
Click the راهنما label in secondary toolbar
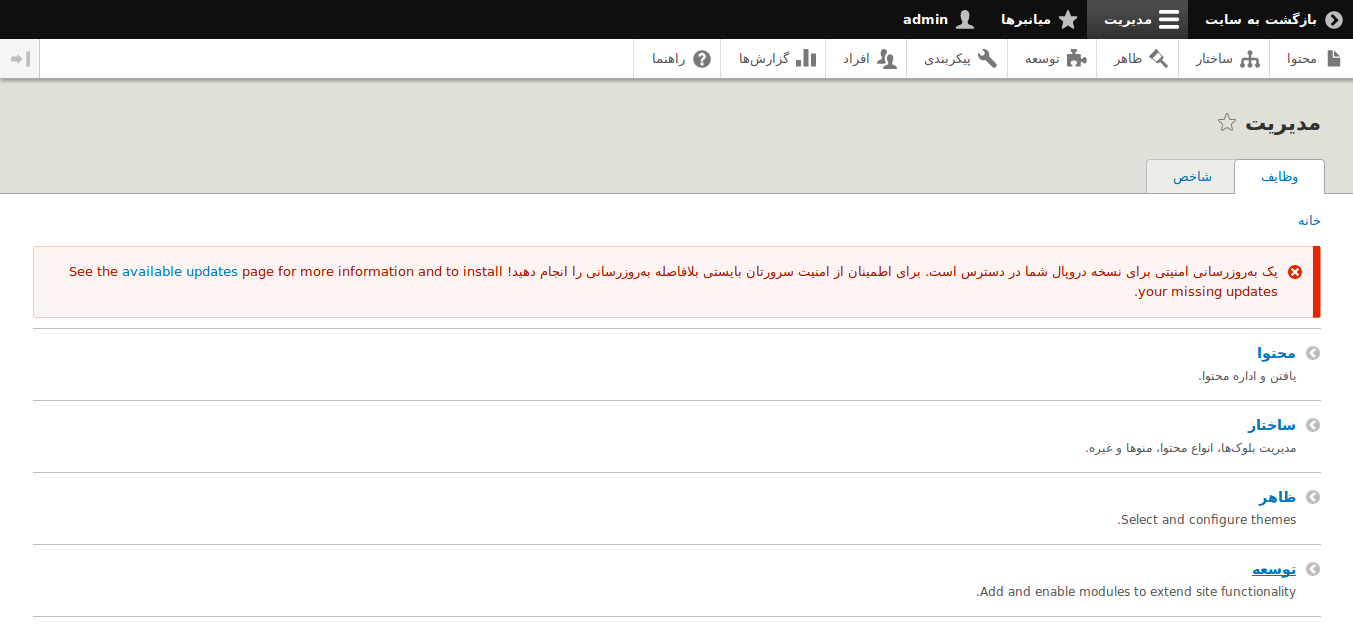668,59
